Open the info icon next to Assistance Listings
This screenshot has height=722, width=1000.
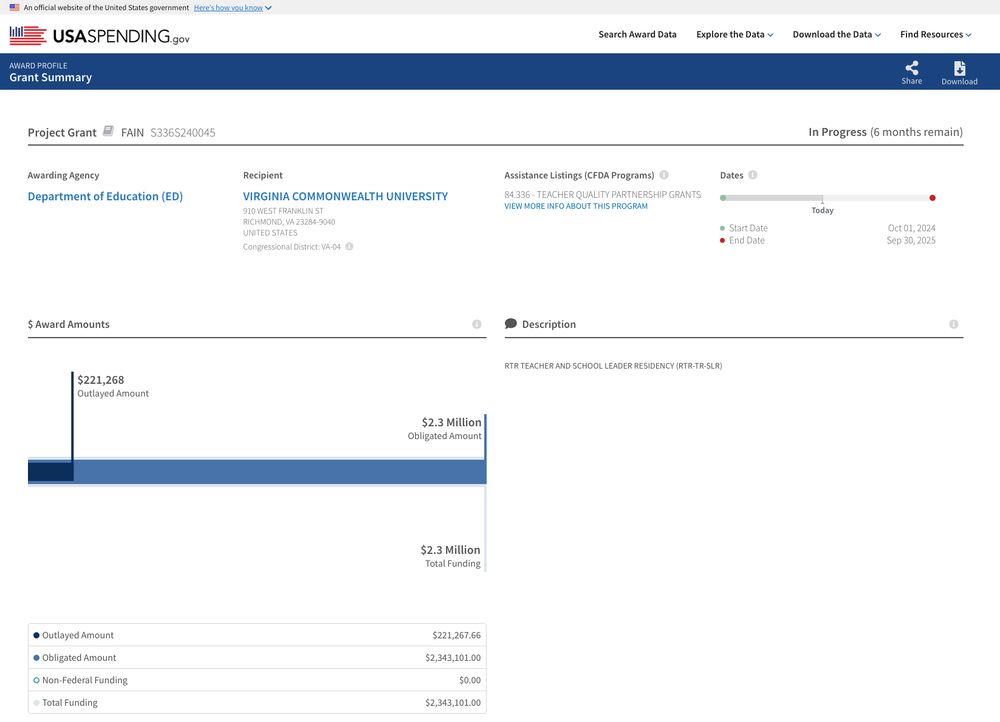664,175
